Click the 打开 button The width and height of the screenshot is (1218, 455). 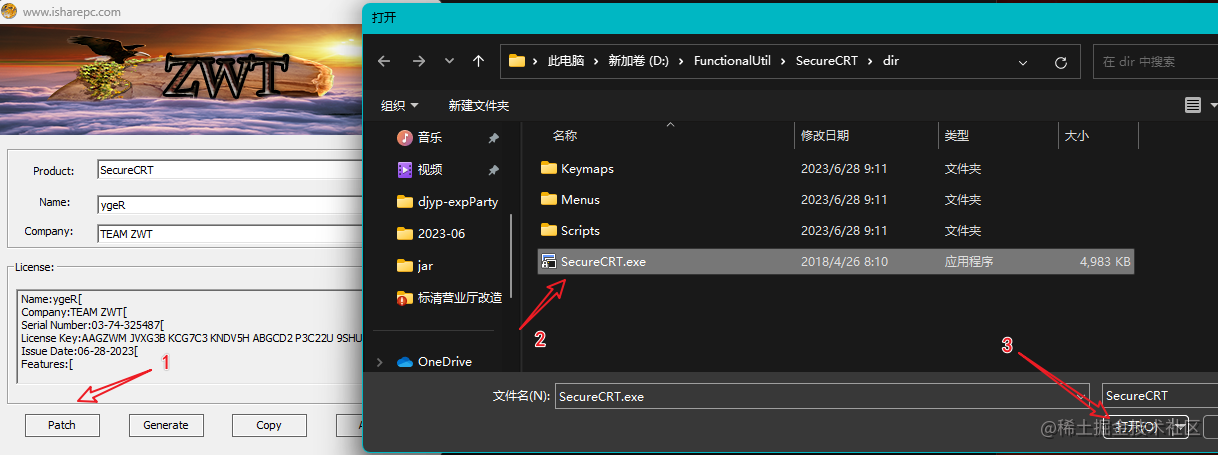pos(1139,427)
